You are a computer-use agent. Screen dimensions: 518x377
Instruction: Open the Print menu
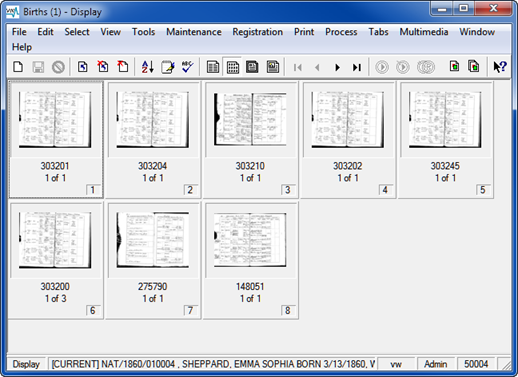click(304, 32)
